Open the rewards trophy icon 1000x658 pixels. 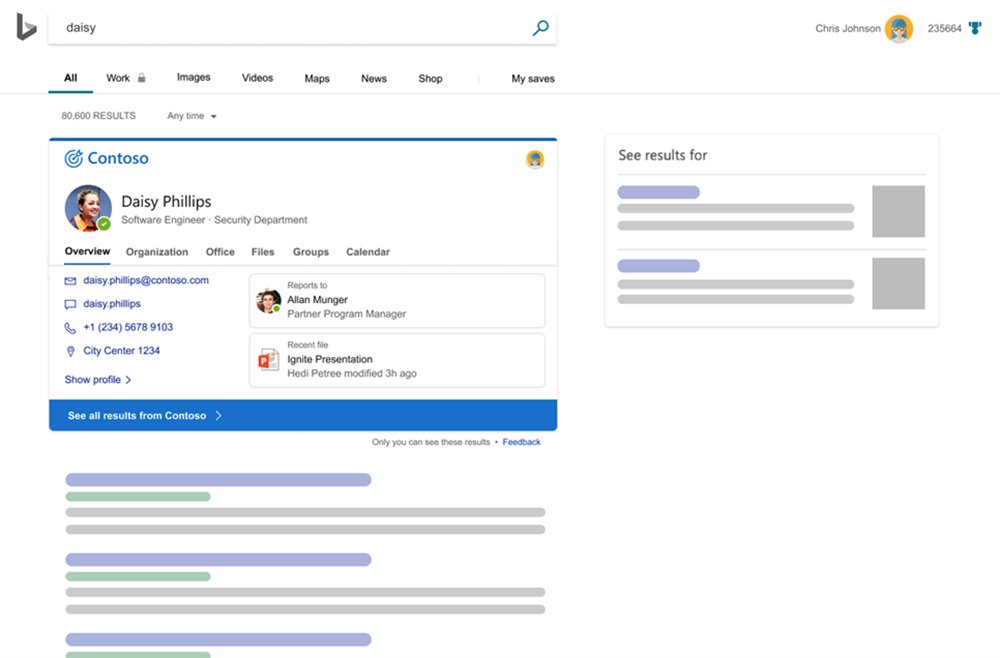click(x=975, y=28)
